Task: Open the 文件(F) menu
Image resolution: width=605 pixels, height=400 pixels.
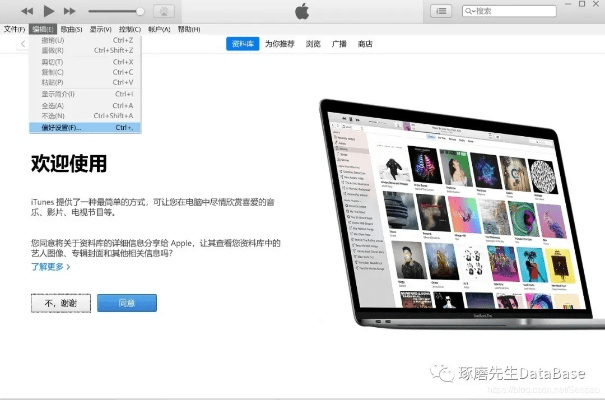Action: pos(14,29)
